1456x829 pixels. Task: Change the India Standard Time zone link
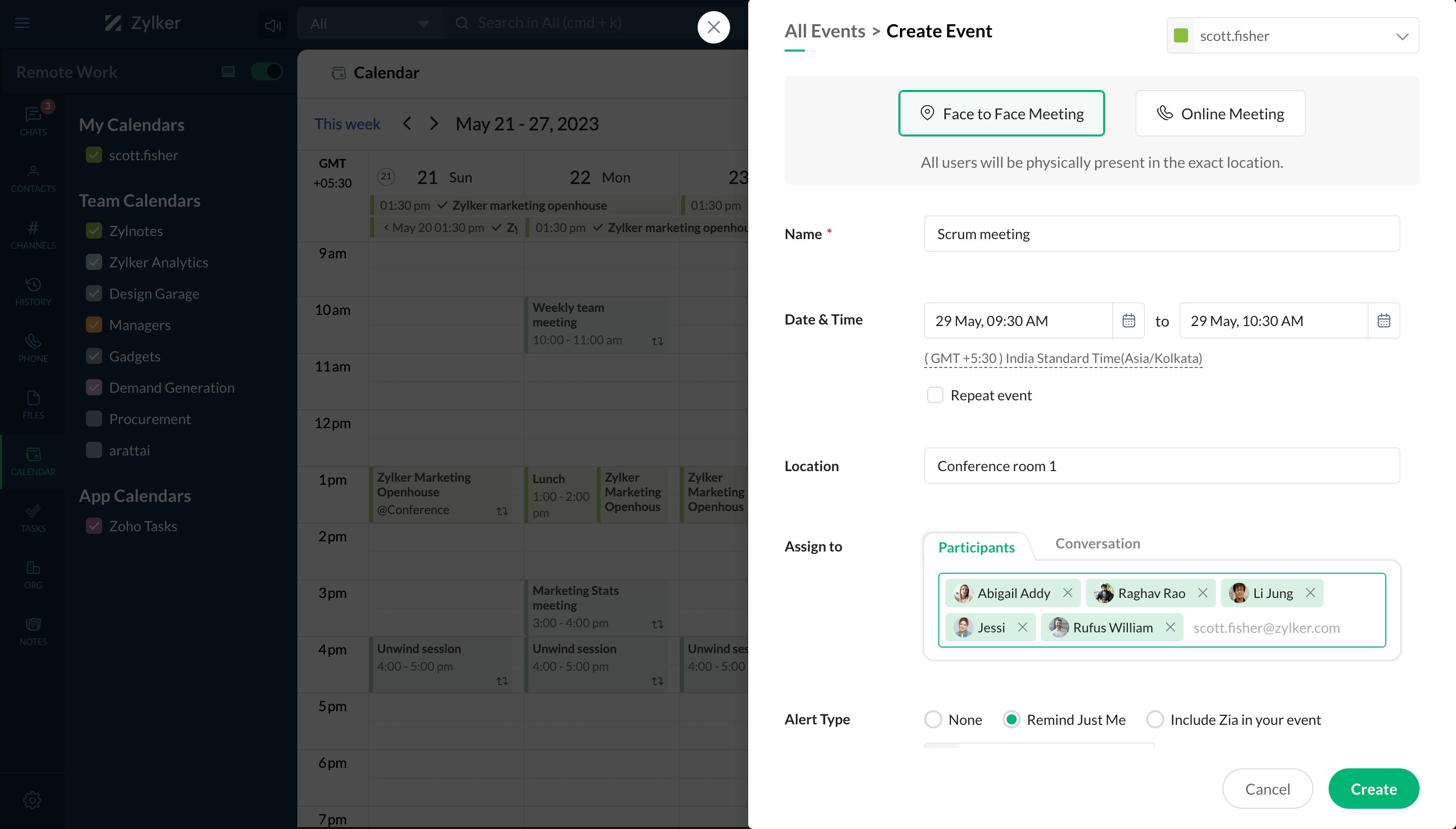pyautogui.click(x=1063, y=358)
